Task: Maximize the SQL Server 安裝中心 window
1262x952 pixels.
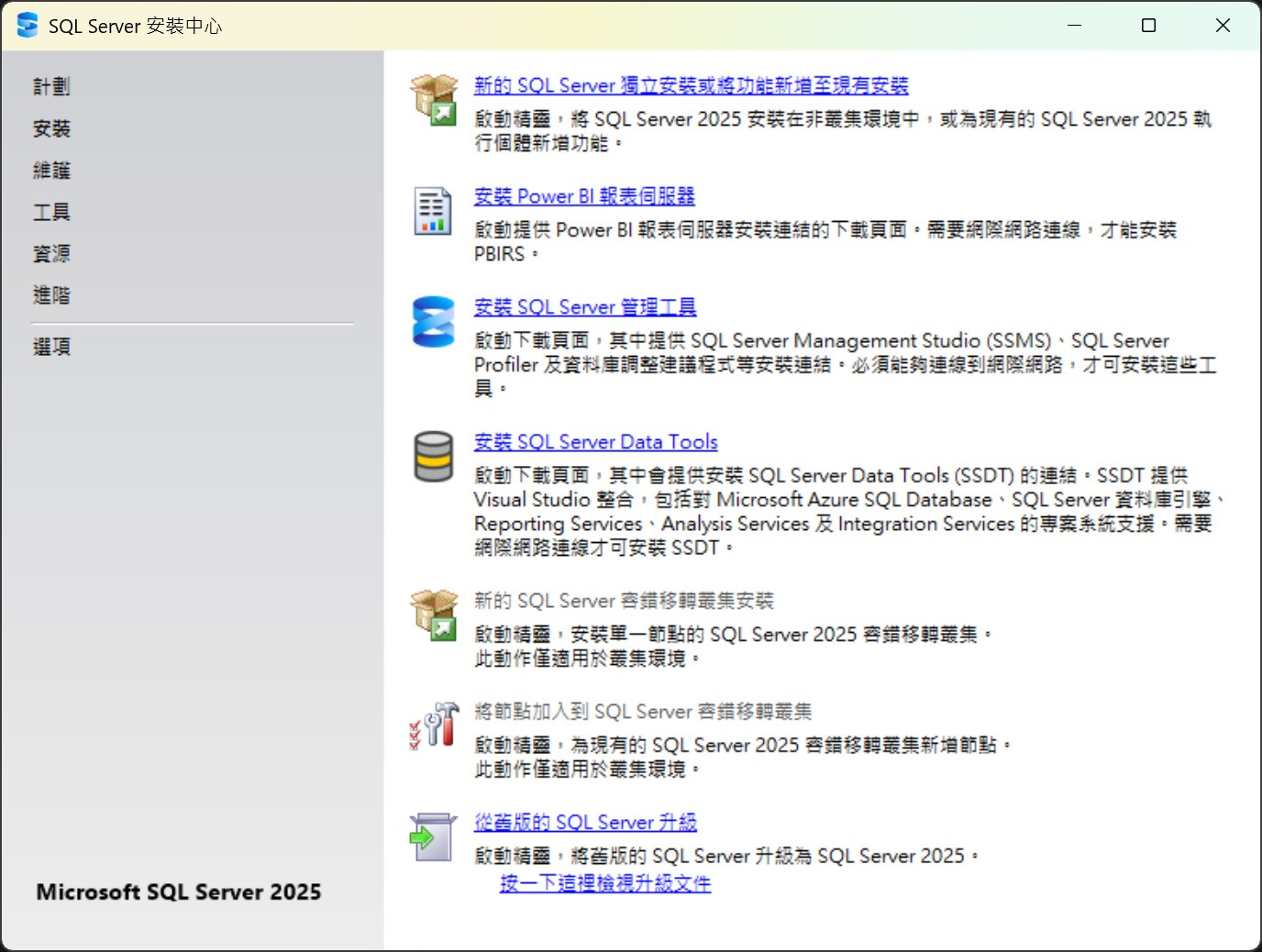Action: pos(1148,26)
